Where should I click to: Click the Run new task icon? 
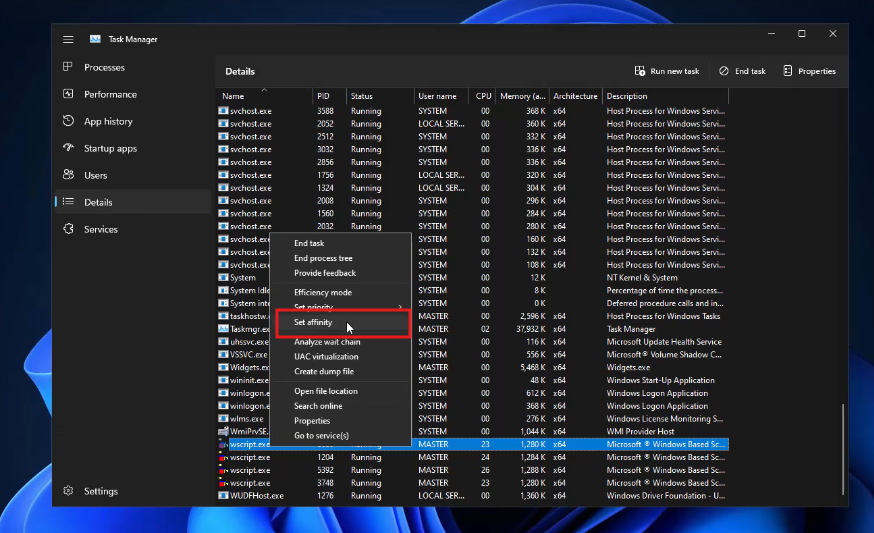(x=640, y=71)
